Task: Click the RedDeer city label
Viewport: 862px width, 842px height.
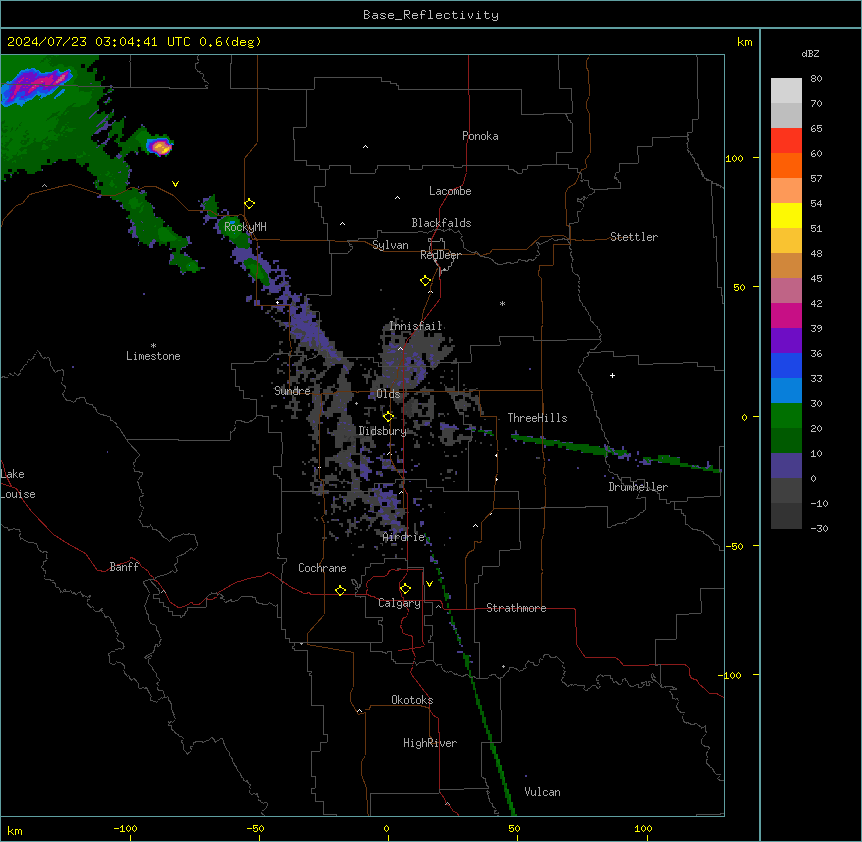Action: tap(440, 255)
